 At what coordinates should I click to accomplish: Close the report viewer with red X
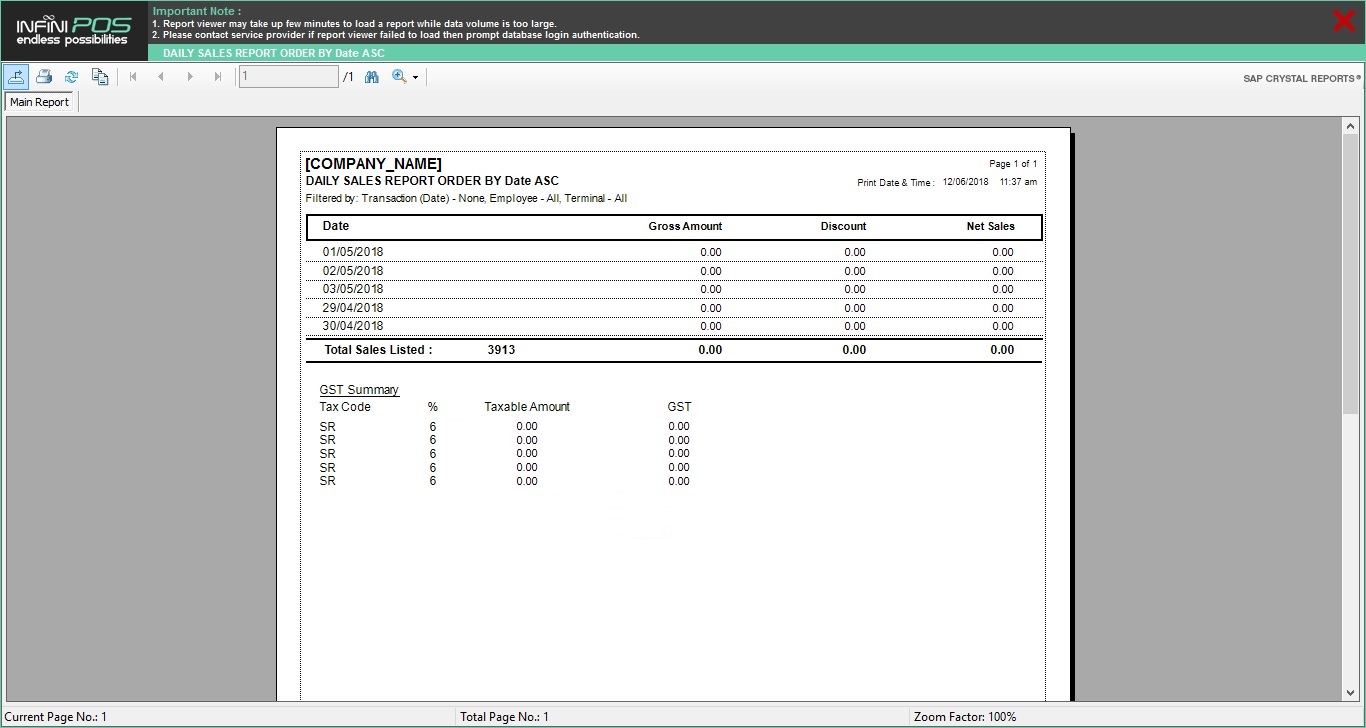click(x=1344, y=21)
